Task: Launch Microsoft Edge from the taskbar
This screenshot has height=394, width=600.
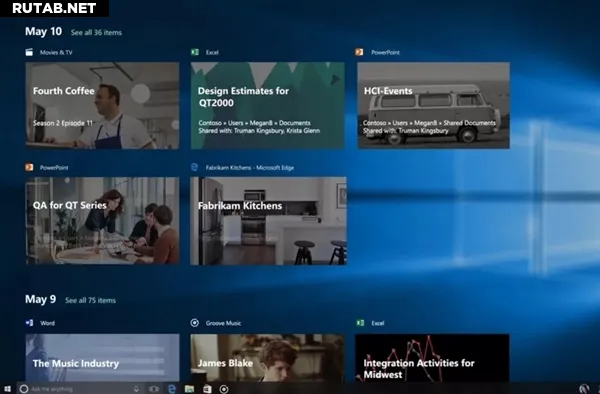Action: [x=172, y=389]
